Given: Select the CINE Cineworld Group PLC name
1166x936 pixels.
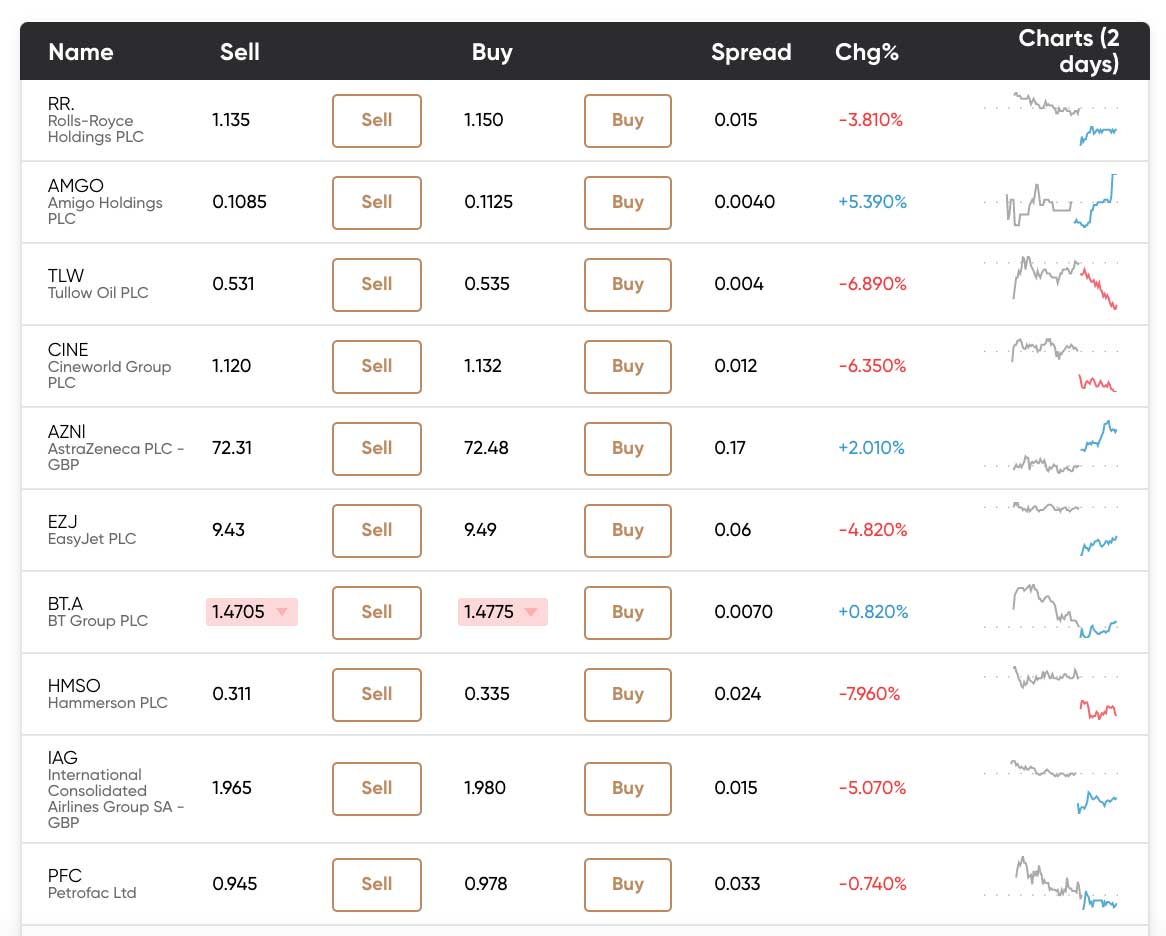Looking at the screenshot, I should click(x=109, y=366).
